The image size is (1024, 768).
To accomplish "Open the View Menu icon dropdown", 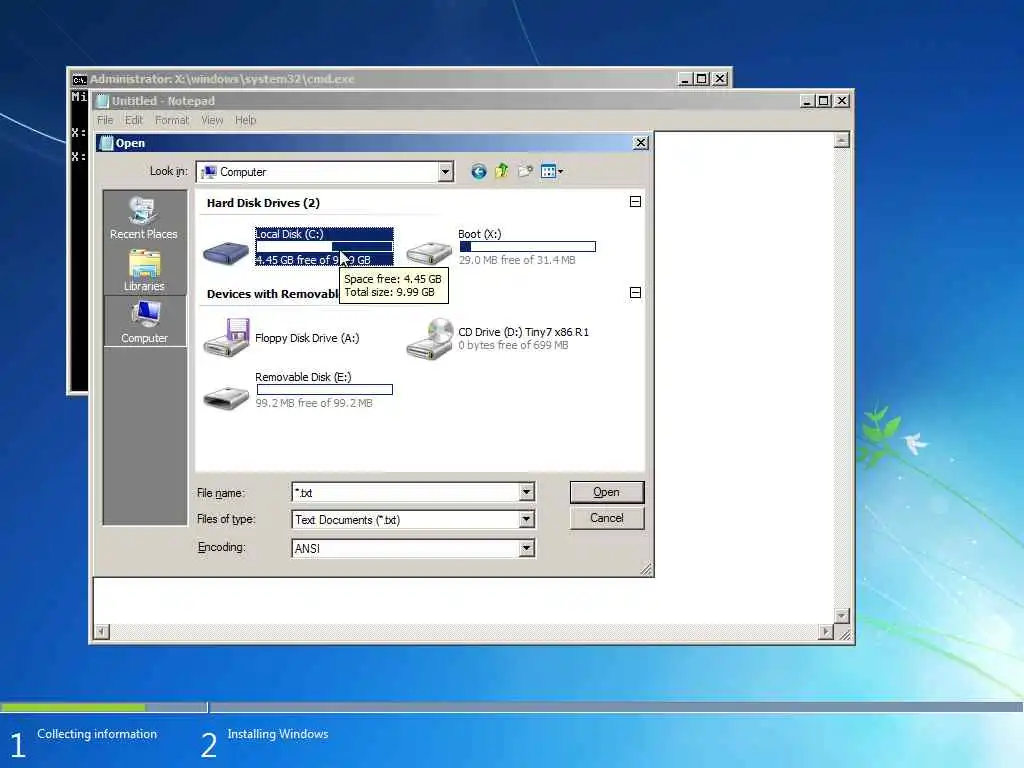I will (x=552, y=171).
